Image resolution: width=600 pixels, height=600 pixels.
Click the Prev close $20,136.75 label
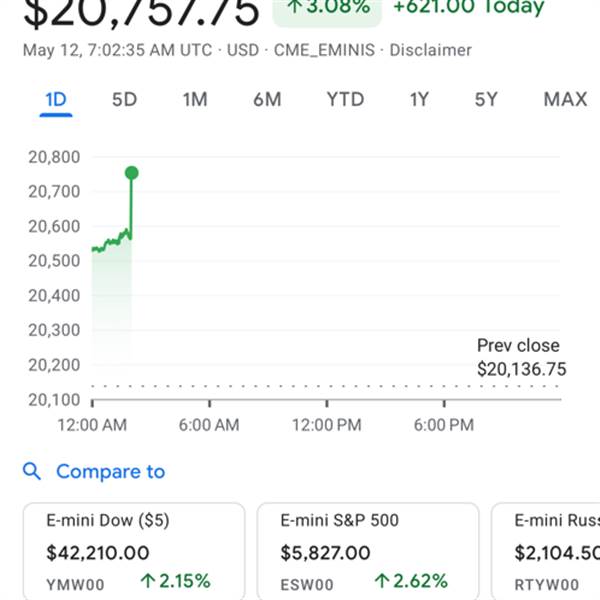tap(522, 357)
